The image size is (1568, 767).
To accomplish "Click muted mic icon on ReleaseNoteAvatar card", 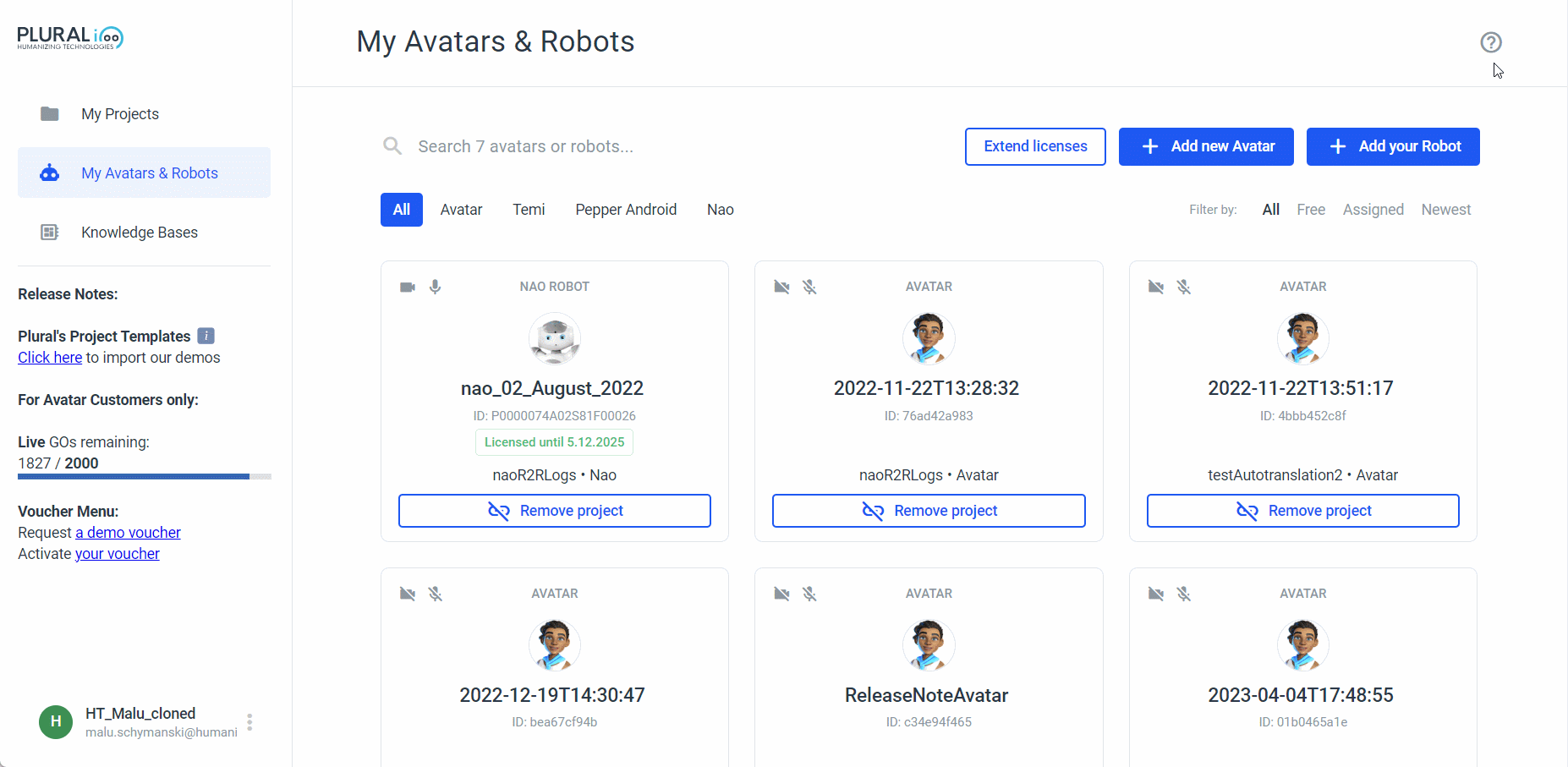I will tap(809, 594).
